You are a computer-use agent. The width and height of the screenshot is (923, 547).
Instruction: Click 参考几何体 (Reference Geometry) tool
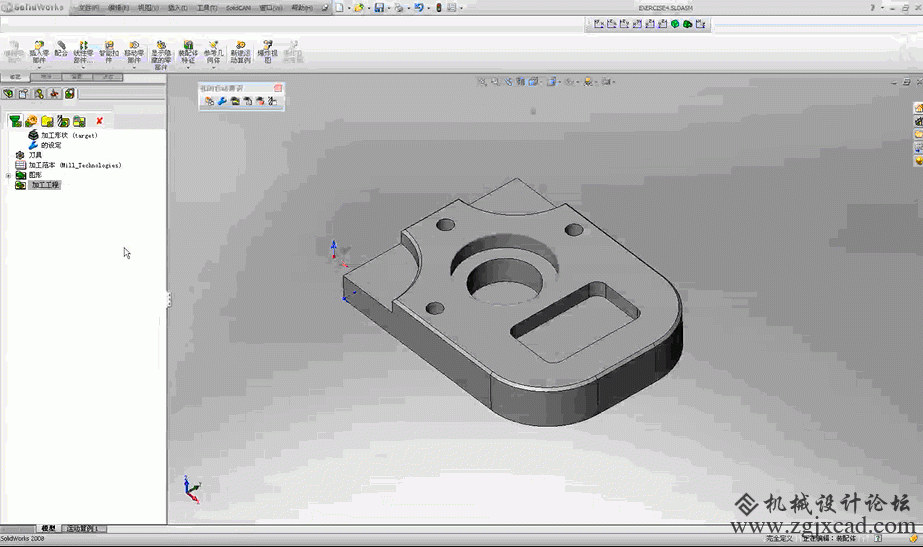coord(214,52)
